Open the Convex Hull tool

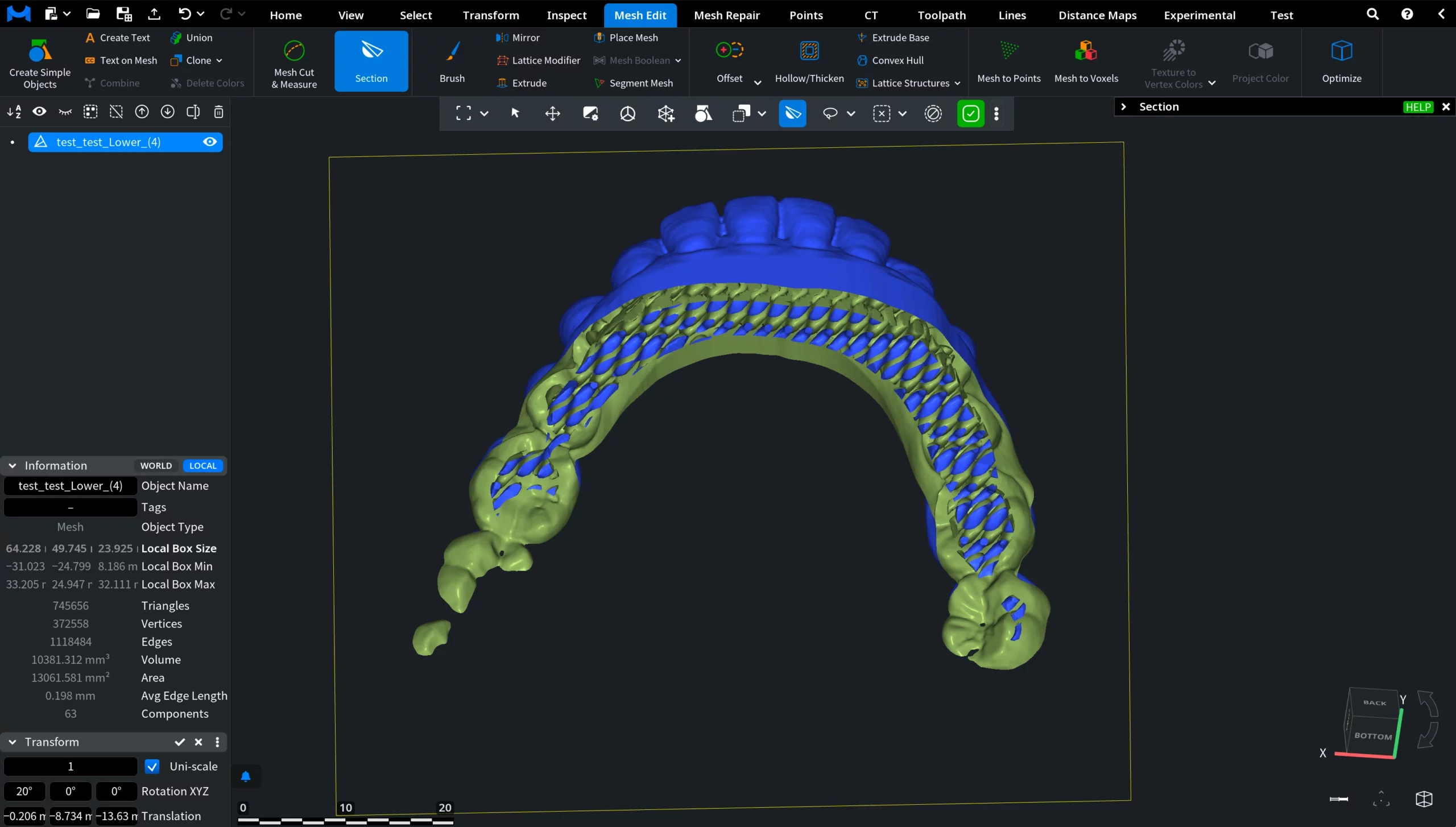[x=897, y=60]
